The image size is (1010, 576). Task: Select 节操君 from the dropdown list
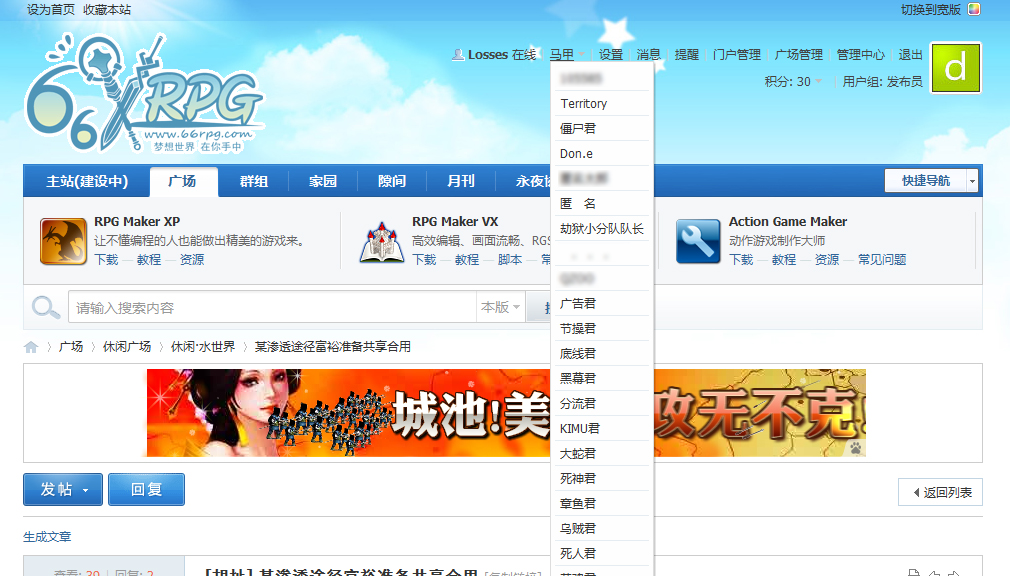(602, 329)
